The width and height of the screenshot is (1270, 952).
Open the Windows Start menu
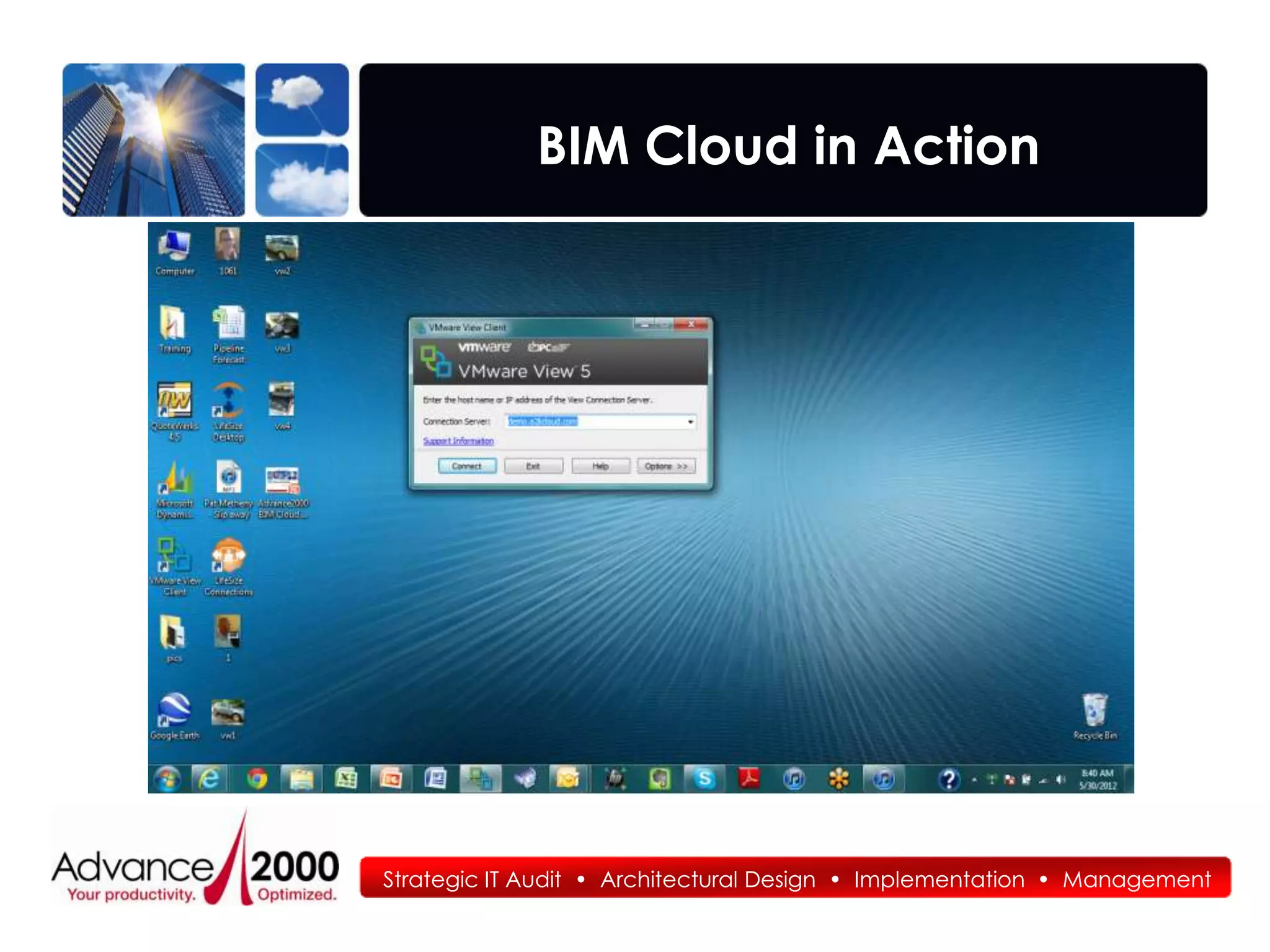coord(167,778)
